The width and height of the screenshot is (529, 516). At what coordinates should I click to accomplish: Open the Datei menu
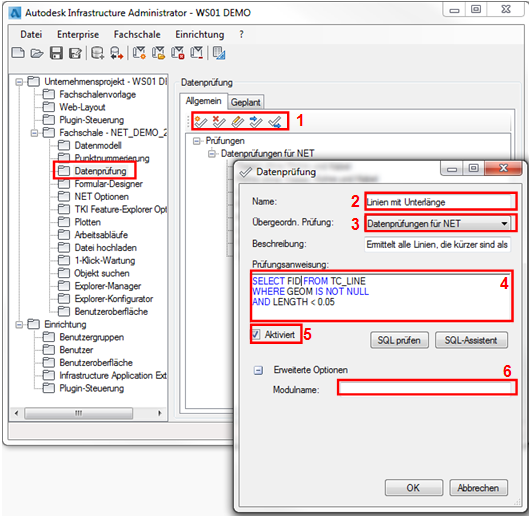(31, 34)
